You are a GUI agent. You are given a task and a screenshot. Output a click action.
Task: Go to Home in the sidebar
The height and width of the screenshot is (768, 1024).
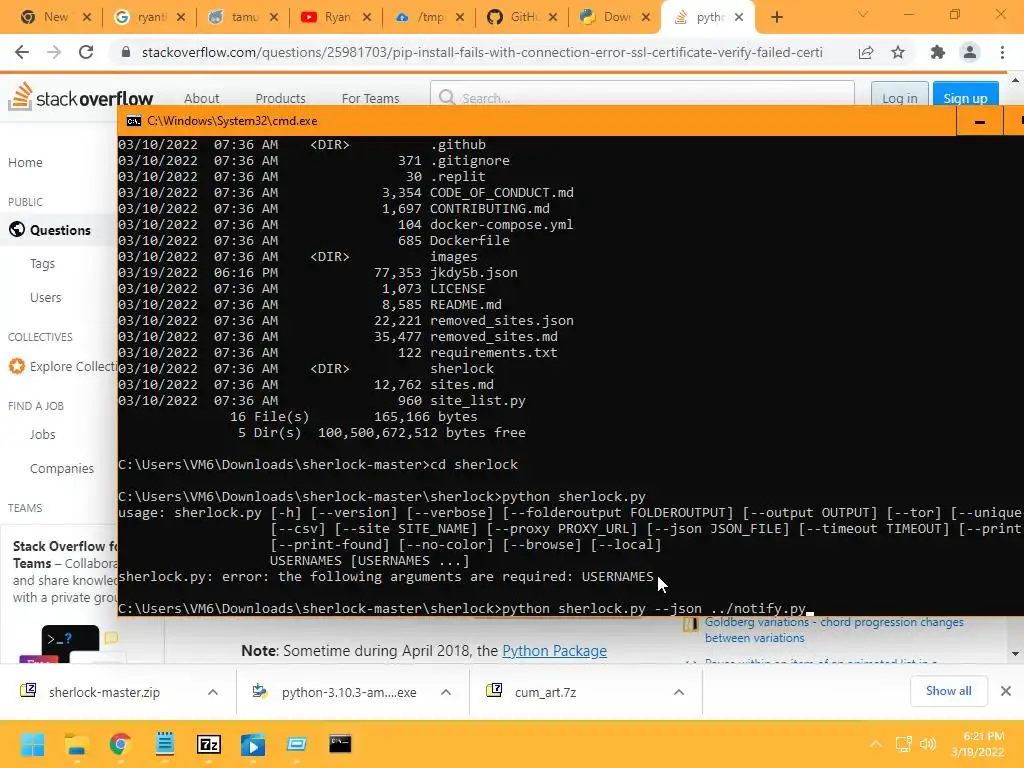coord(25,163)
